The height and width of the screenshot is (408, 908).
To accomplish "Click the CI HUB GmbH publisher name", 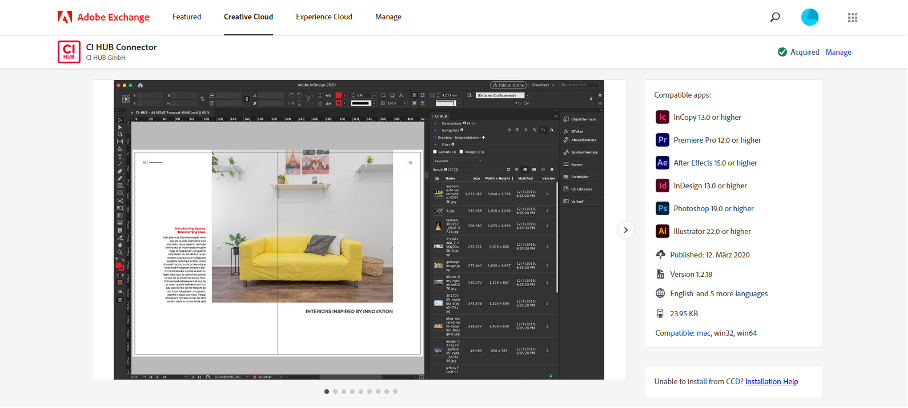I will 106,57.
